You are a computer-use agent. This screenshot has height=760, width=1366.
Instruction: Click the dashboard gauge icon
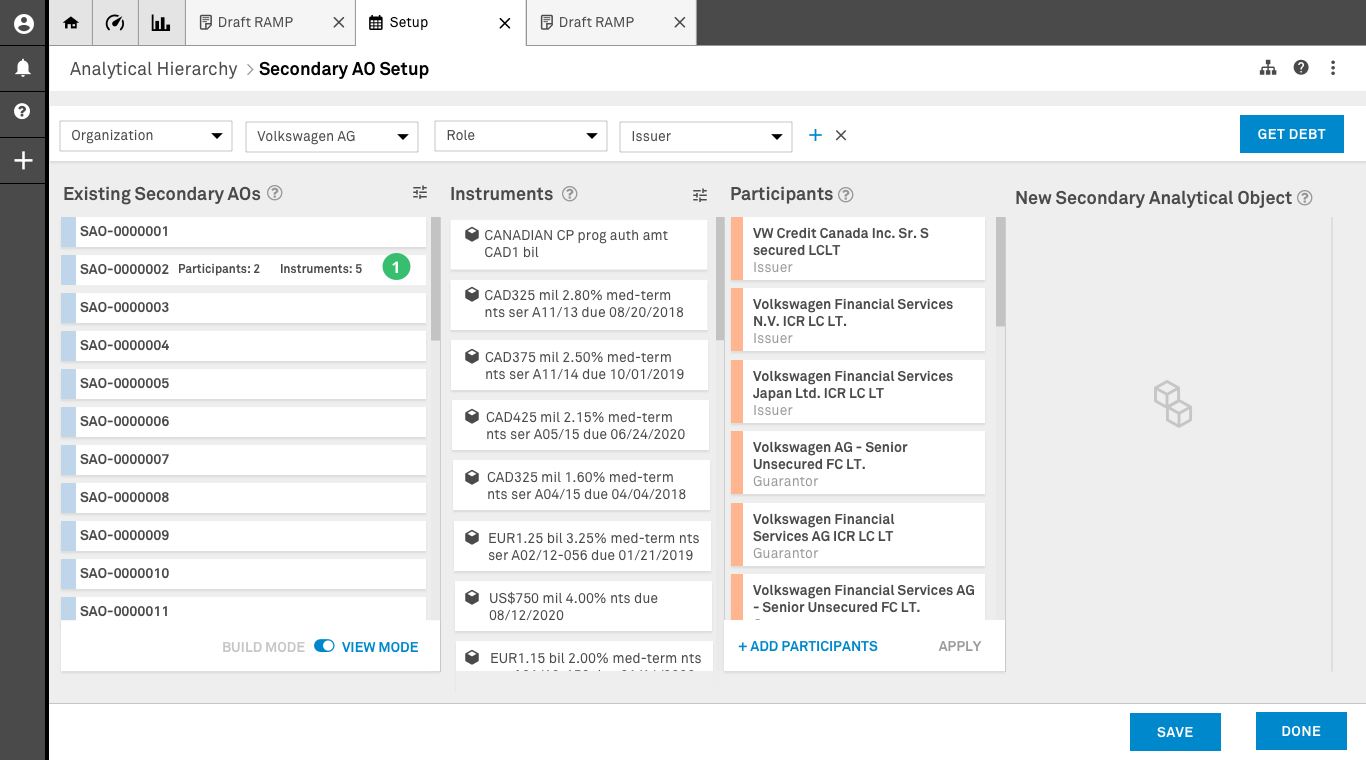115,22
